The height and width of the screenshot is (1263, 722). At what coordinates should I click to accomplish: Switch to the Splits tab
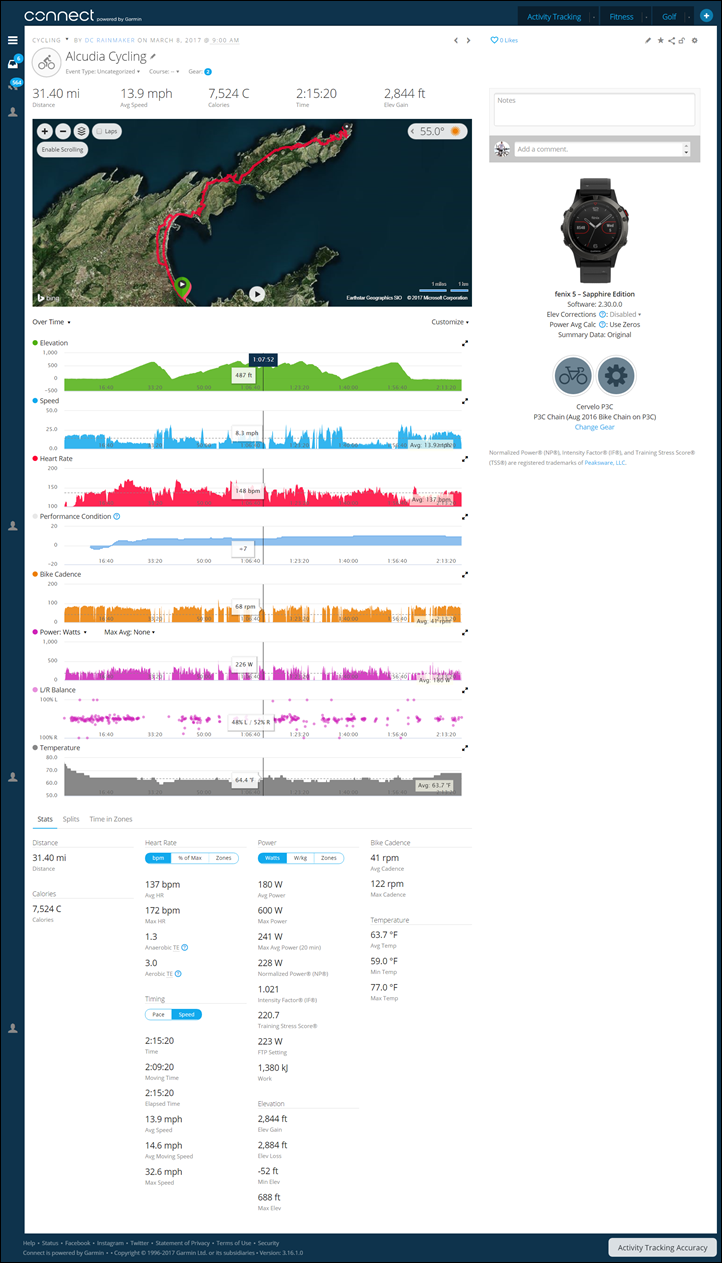pyautogui.click(x=71, y=819)
